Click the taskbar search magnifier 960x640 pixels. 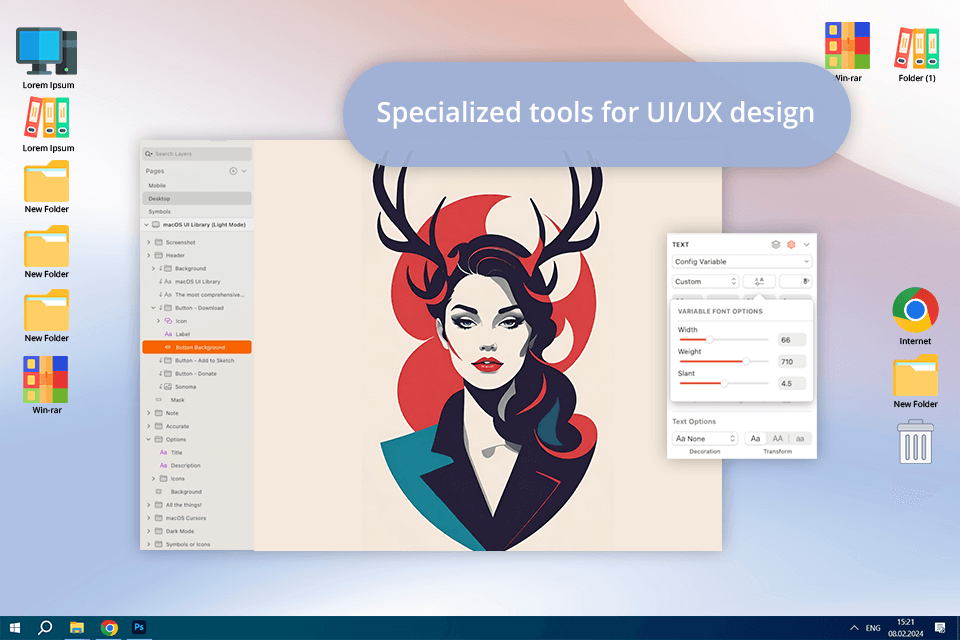pos(45,627)
